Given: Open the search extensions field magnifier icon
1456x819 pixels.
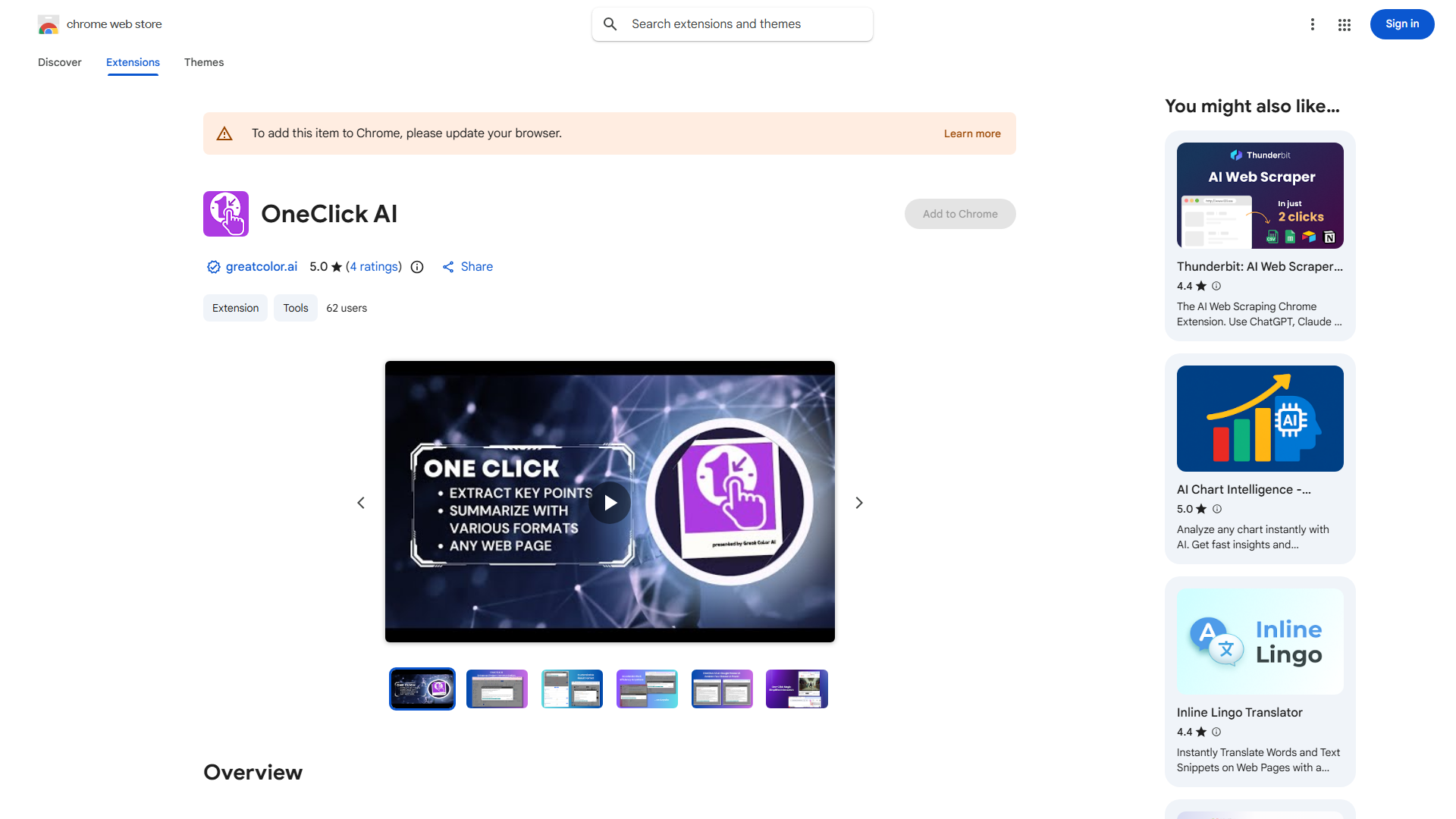Looking at the screenshot, I should click(x=610, y=24).
